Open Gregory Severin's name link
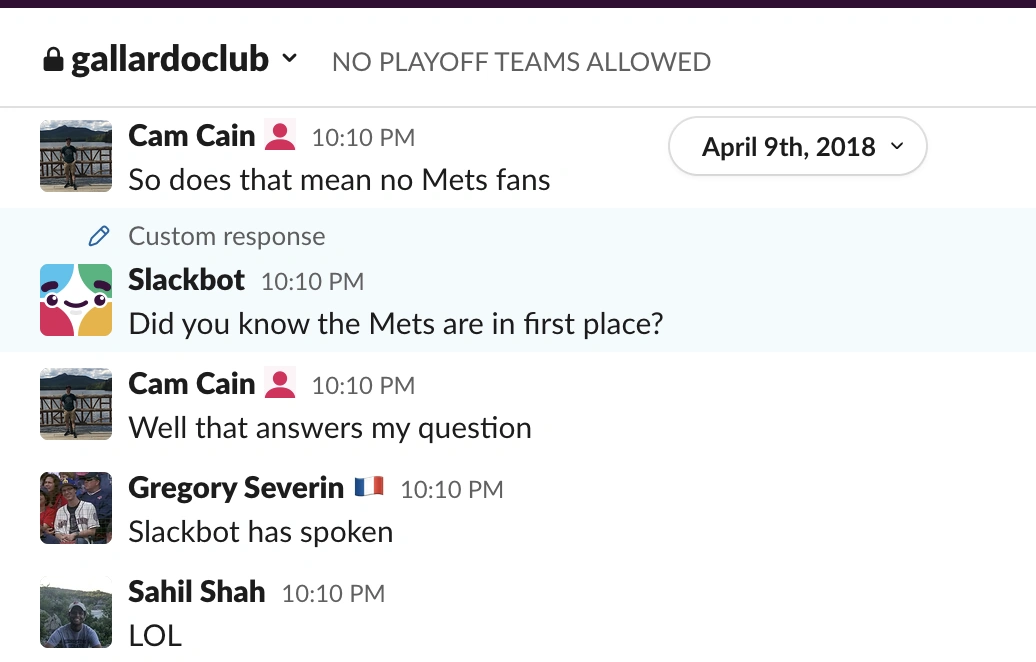 [235, 487]
